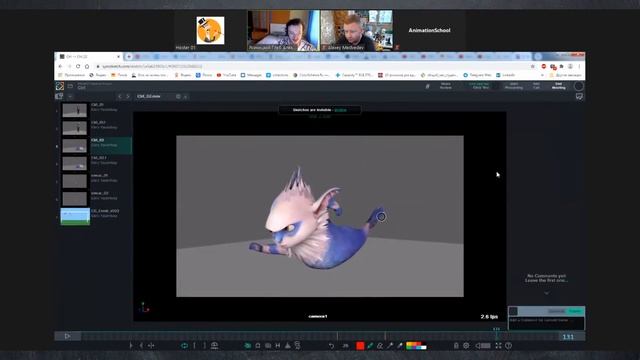The height and width of the screenshot is (360, 640).
Task: Click the green post comment button
Action: (x=575, y=311)
